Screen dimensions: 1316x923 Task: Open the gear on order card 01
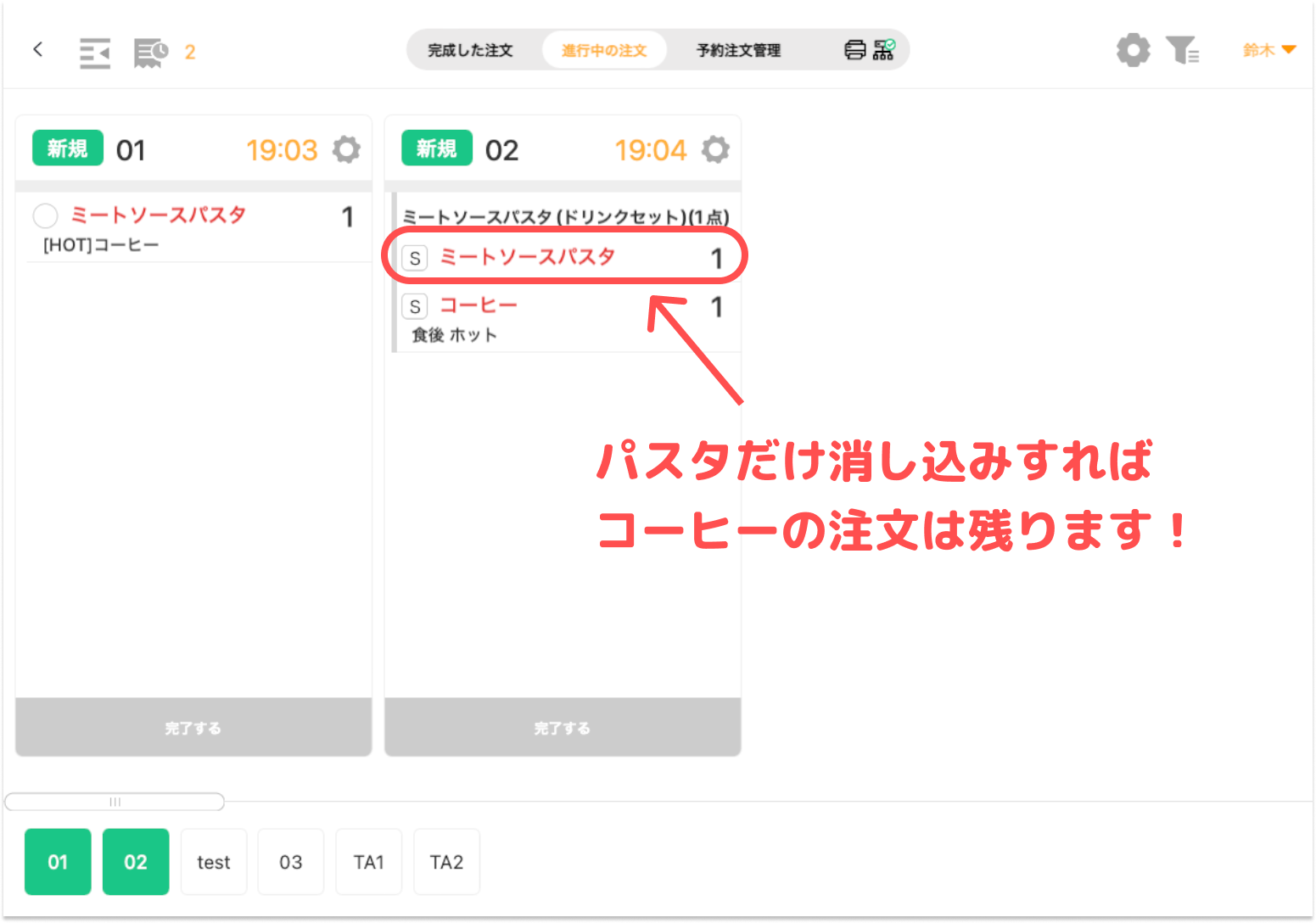[346, 149]
